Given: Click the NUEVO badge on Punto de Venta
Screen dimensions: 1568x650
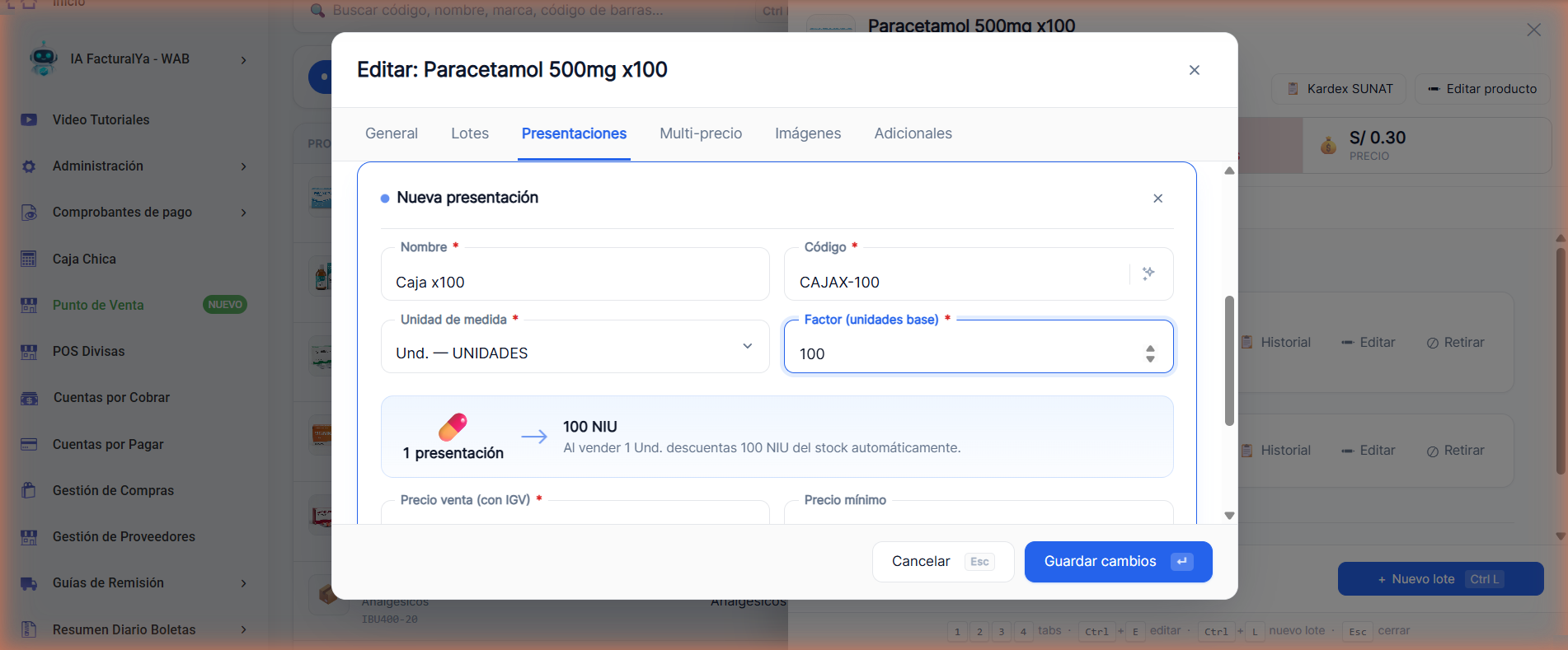Looking at the screenshot, I should tap(225, 305).
